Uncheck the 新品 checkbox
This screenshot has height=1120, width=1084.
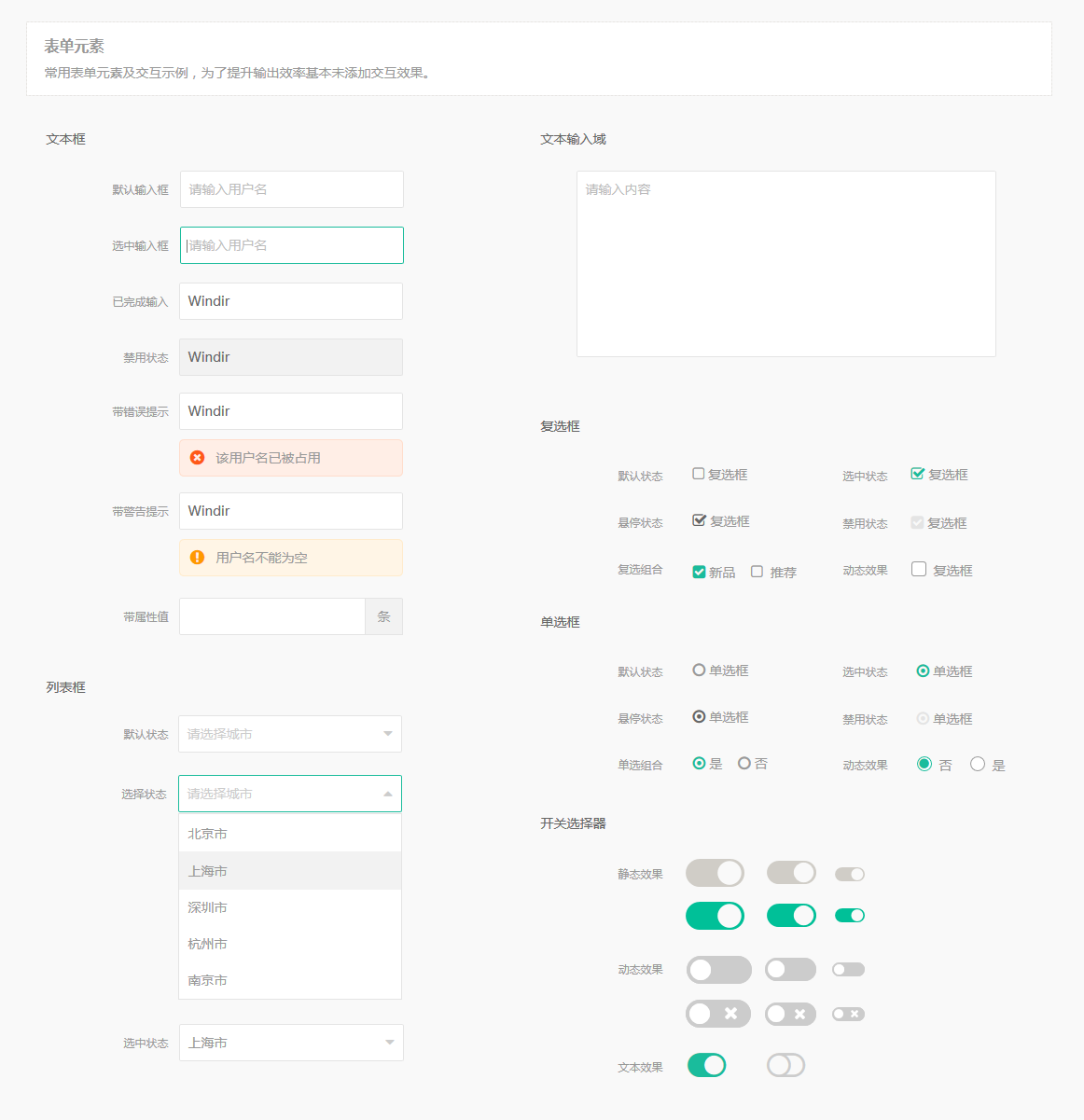(x=699, y=572)
